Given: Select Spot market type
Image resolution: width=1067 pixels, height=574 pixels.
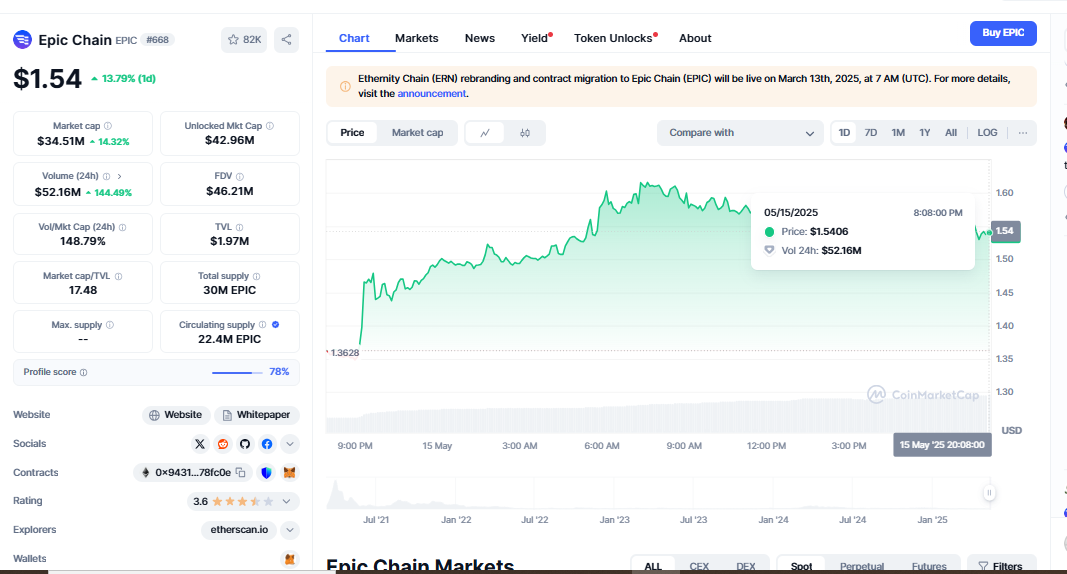Looking at the screenshot, I should pyautogui.click(x=802, y=566).
